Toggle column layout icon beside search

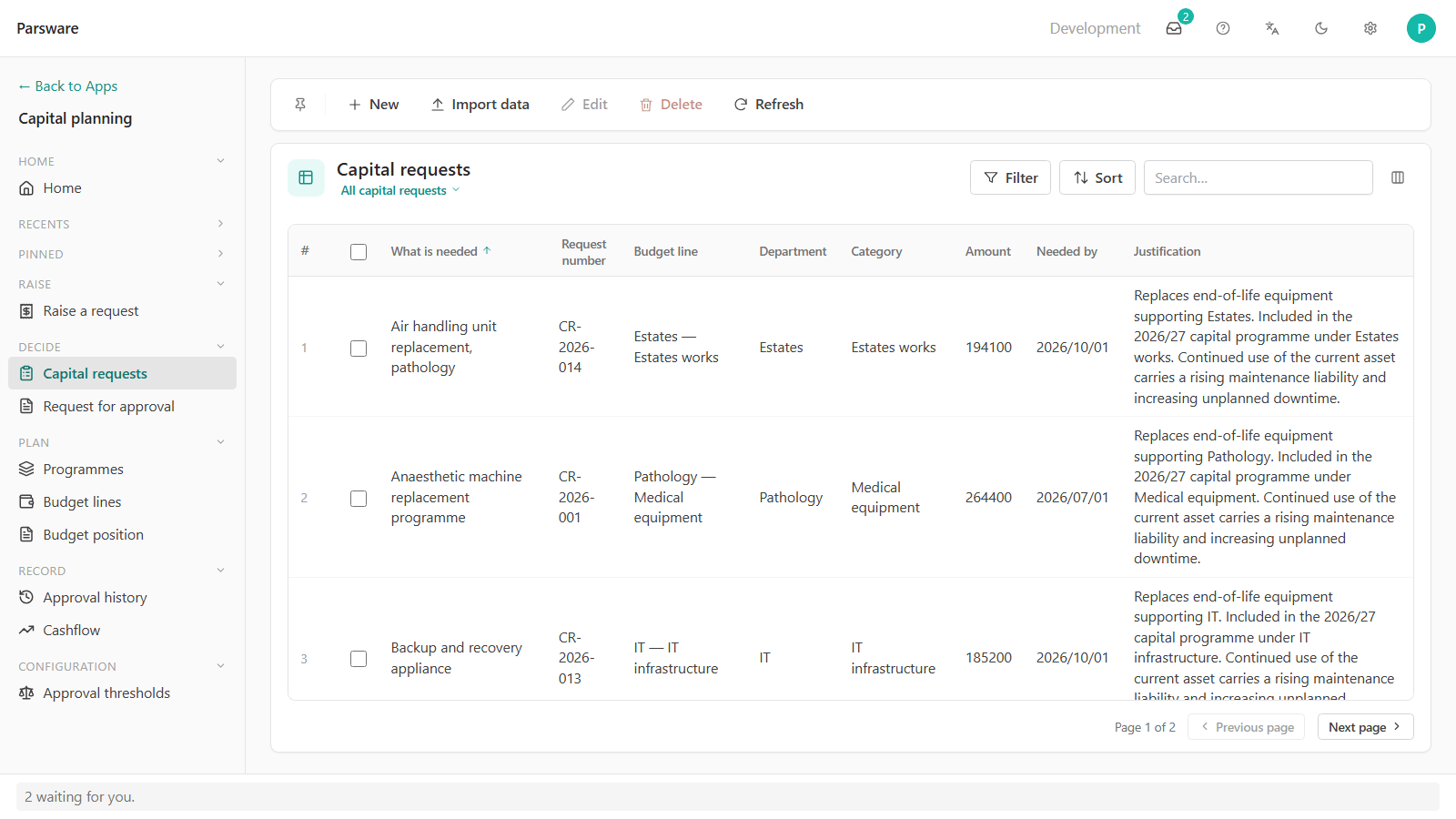click(1398, 177)
